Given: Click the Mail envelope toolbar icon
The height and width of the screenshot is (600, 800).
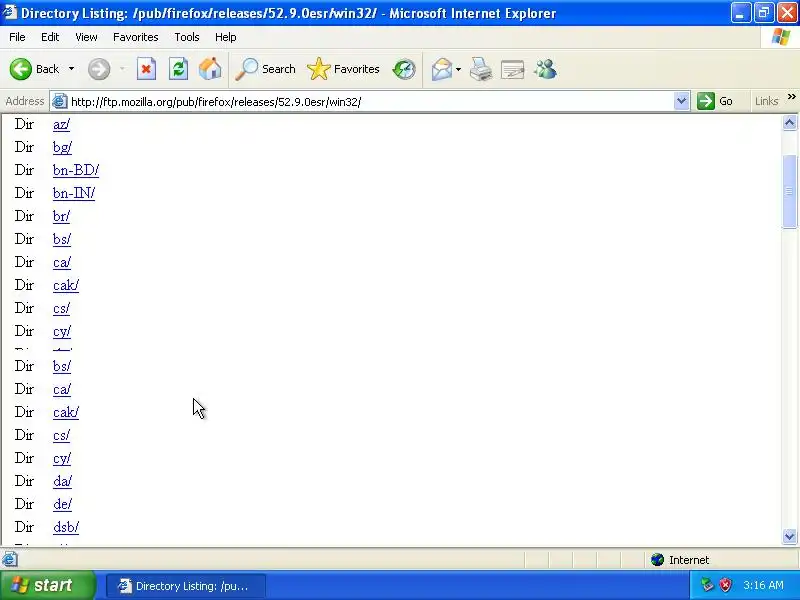Looking at the screenshot, I should pyautogui.click(x=441, y=69).
